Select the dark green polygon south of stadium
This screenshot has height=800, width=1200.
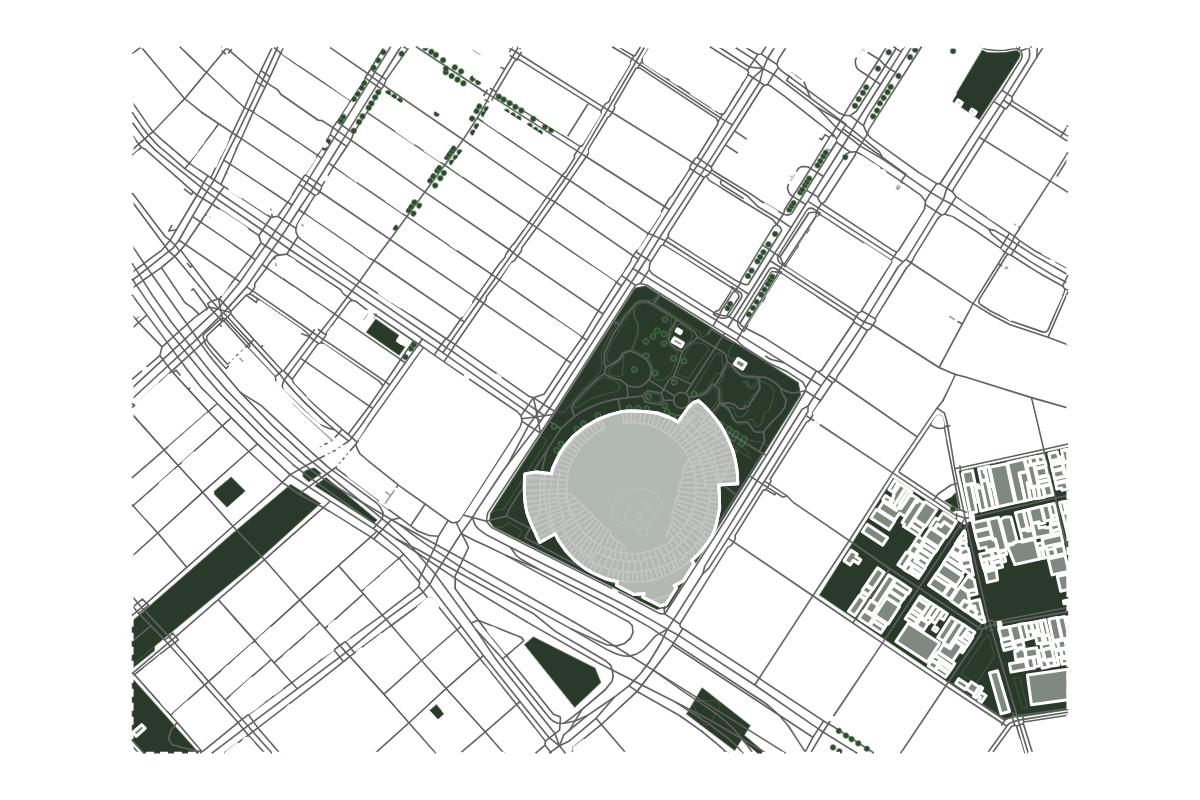[564, 670]
